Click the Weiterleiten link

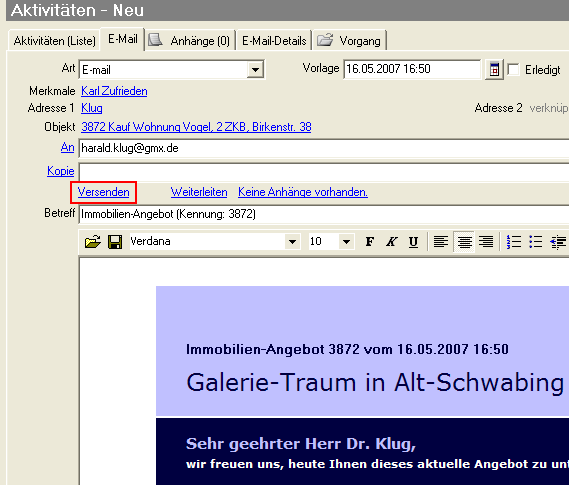199,192
